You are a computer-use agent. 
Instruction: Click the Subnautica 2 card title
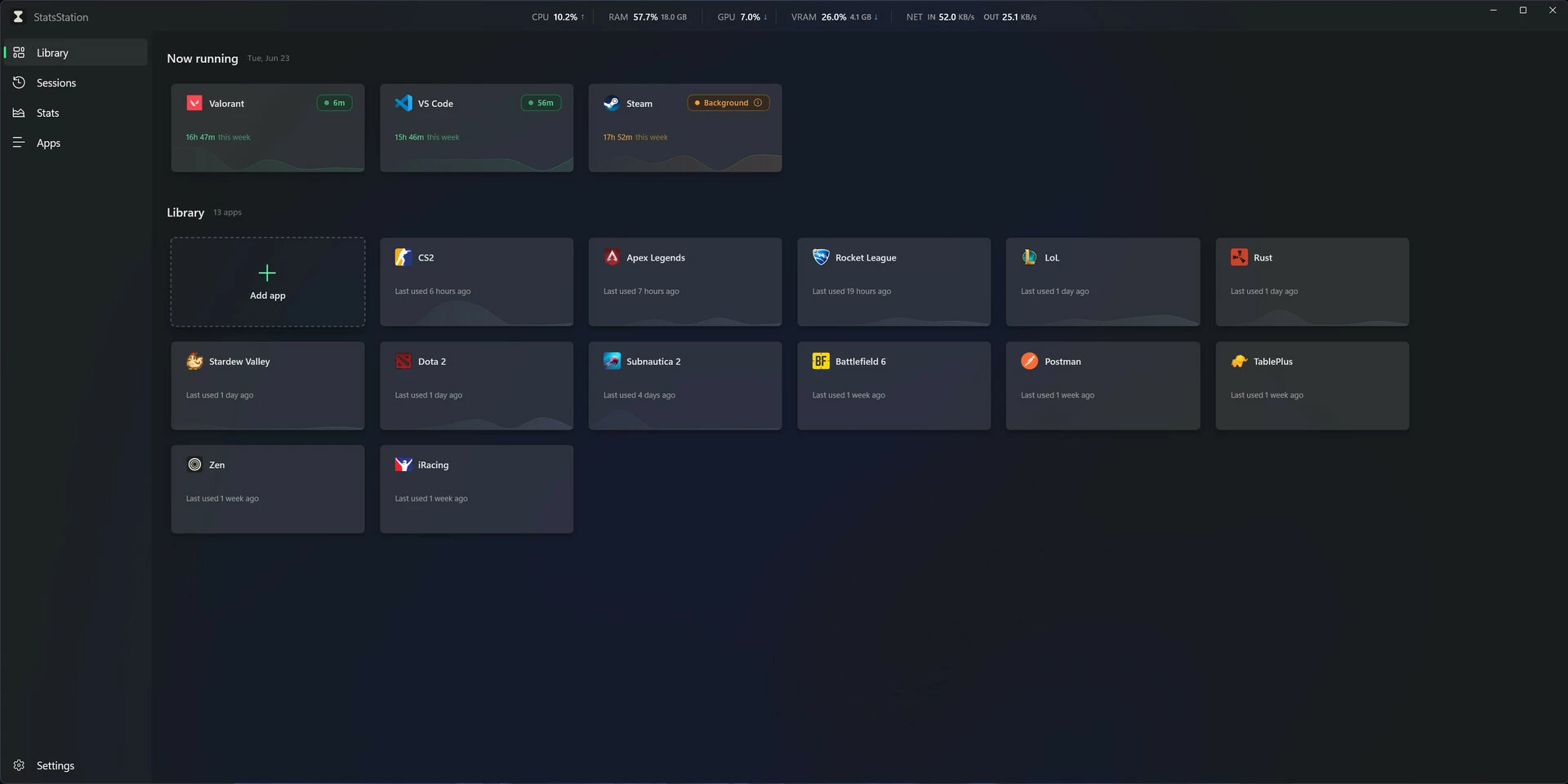coord(653,362)
